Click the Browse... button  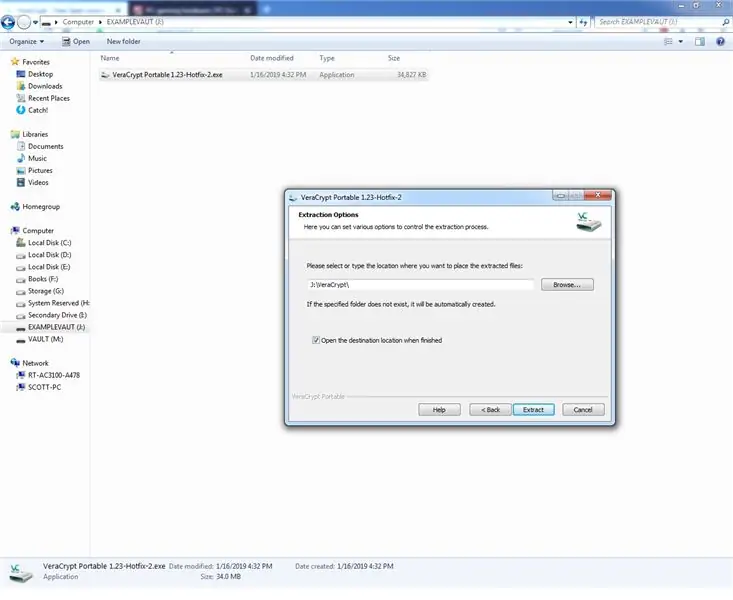[567, 284]
